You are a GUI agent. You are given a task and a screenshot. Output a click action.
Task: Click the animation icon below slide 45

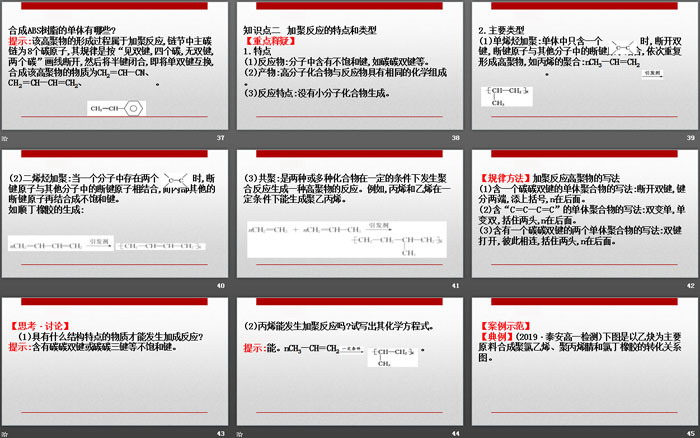point(474,432)
